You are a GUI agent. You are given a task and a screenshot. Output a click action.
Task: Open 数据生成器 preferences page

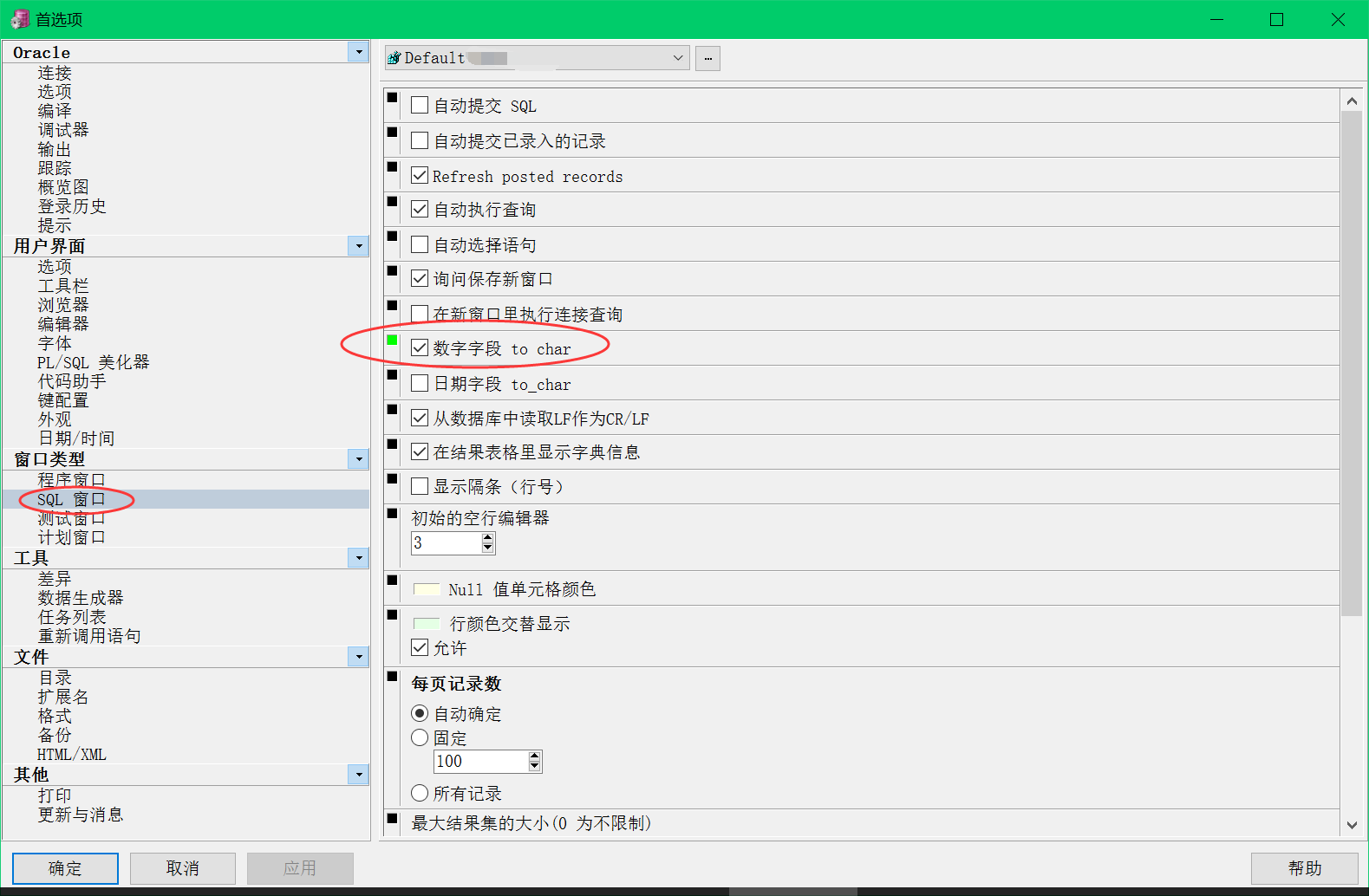click(81, 598)
